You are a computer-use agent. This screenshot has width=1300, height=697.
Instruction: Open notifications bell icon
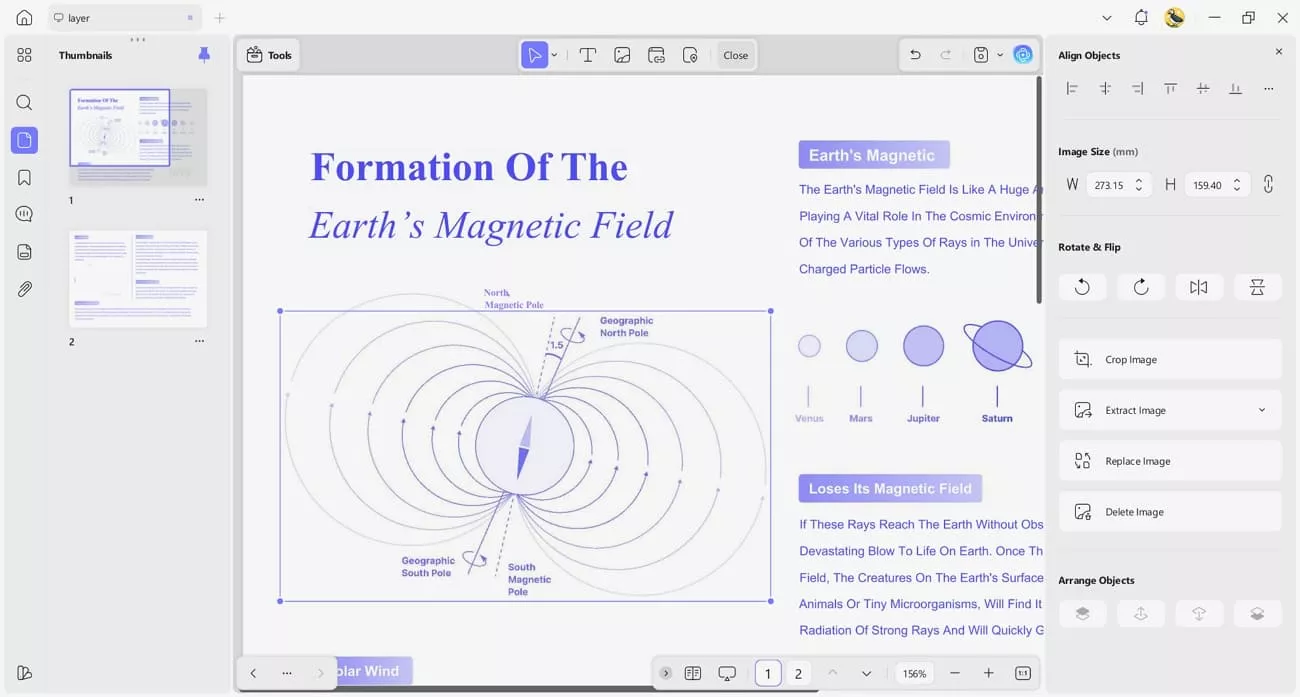coord(1141,18)
